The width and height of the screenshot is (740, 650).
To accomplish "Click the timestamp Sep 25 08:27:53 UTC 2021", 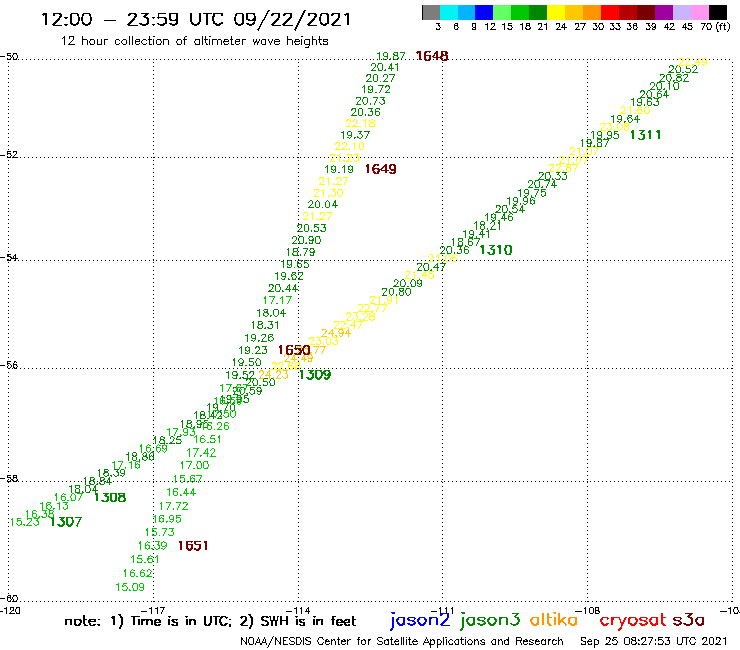I will tap(654, 641).
